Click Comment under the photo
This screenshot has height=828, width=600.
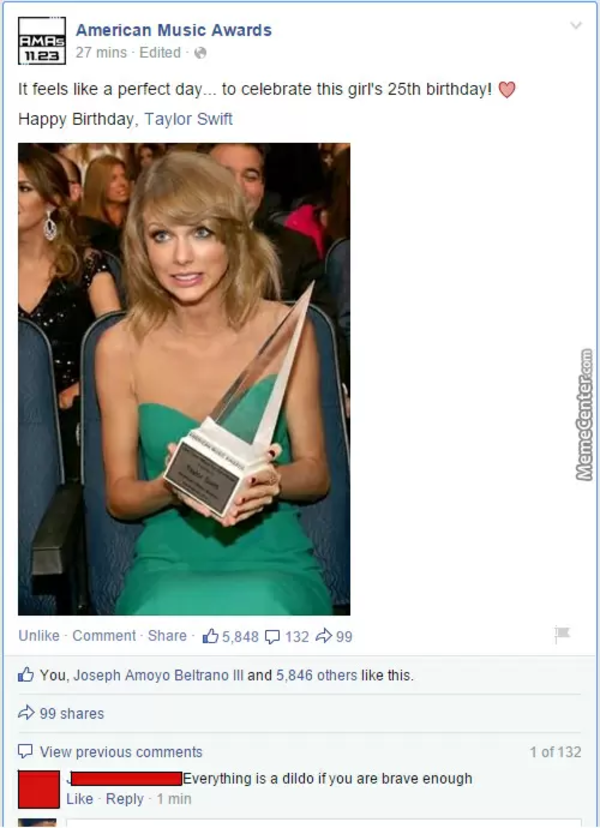pos(104,636)
